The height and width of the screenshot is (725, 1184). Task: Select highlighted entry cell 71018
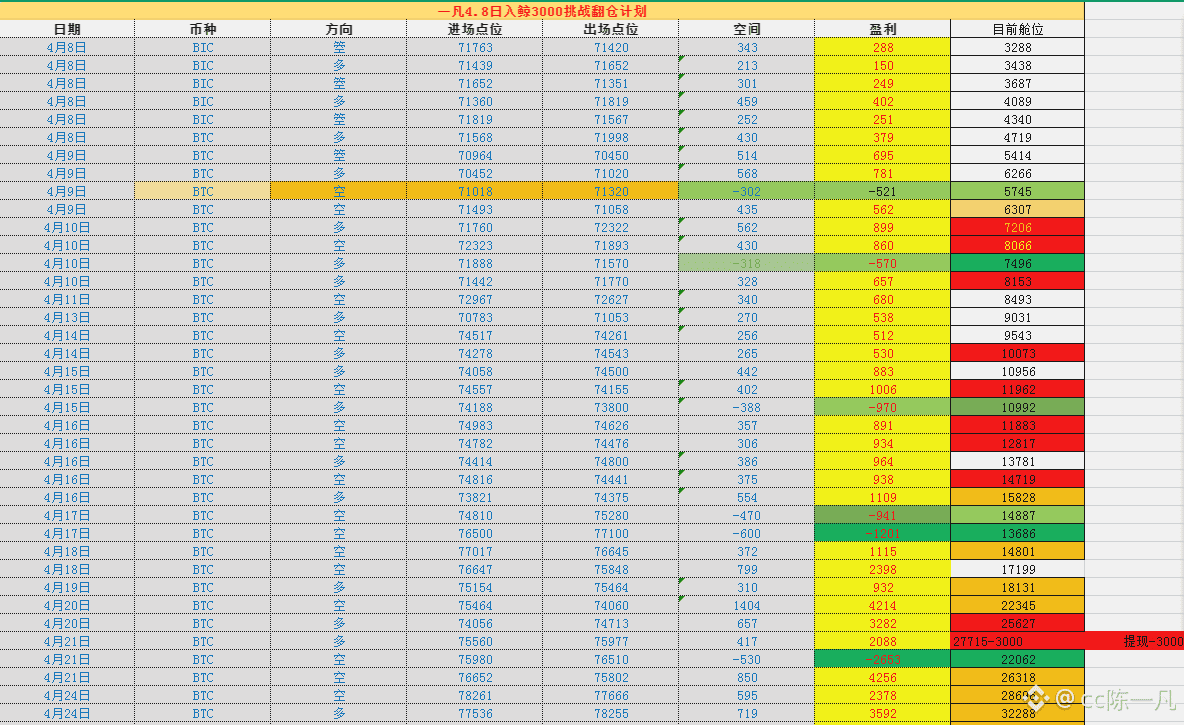[x=474, y=191]
